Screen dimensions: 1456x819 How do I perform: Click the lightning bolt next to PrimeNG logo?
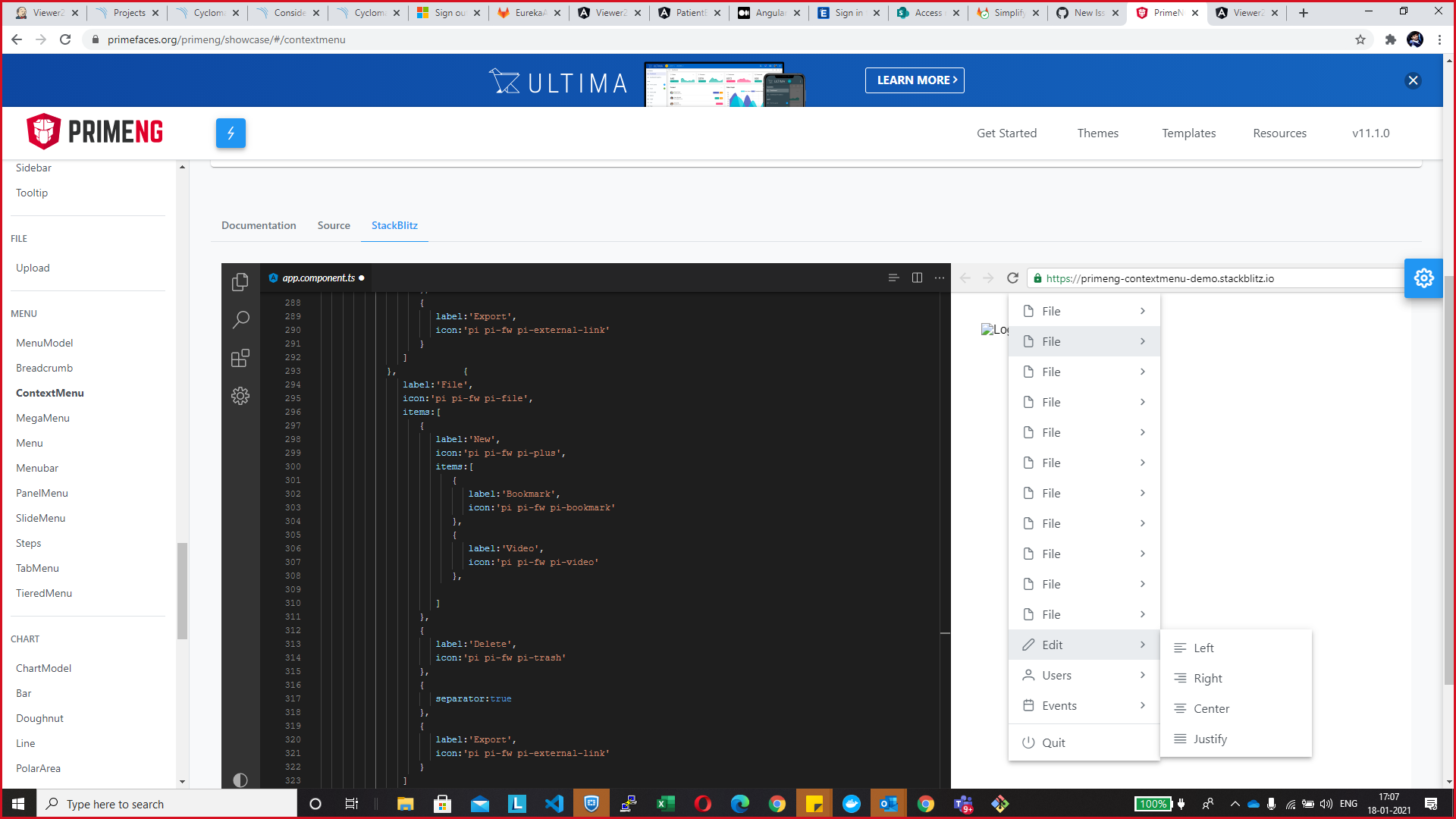click(x=231, y=133)
